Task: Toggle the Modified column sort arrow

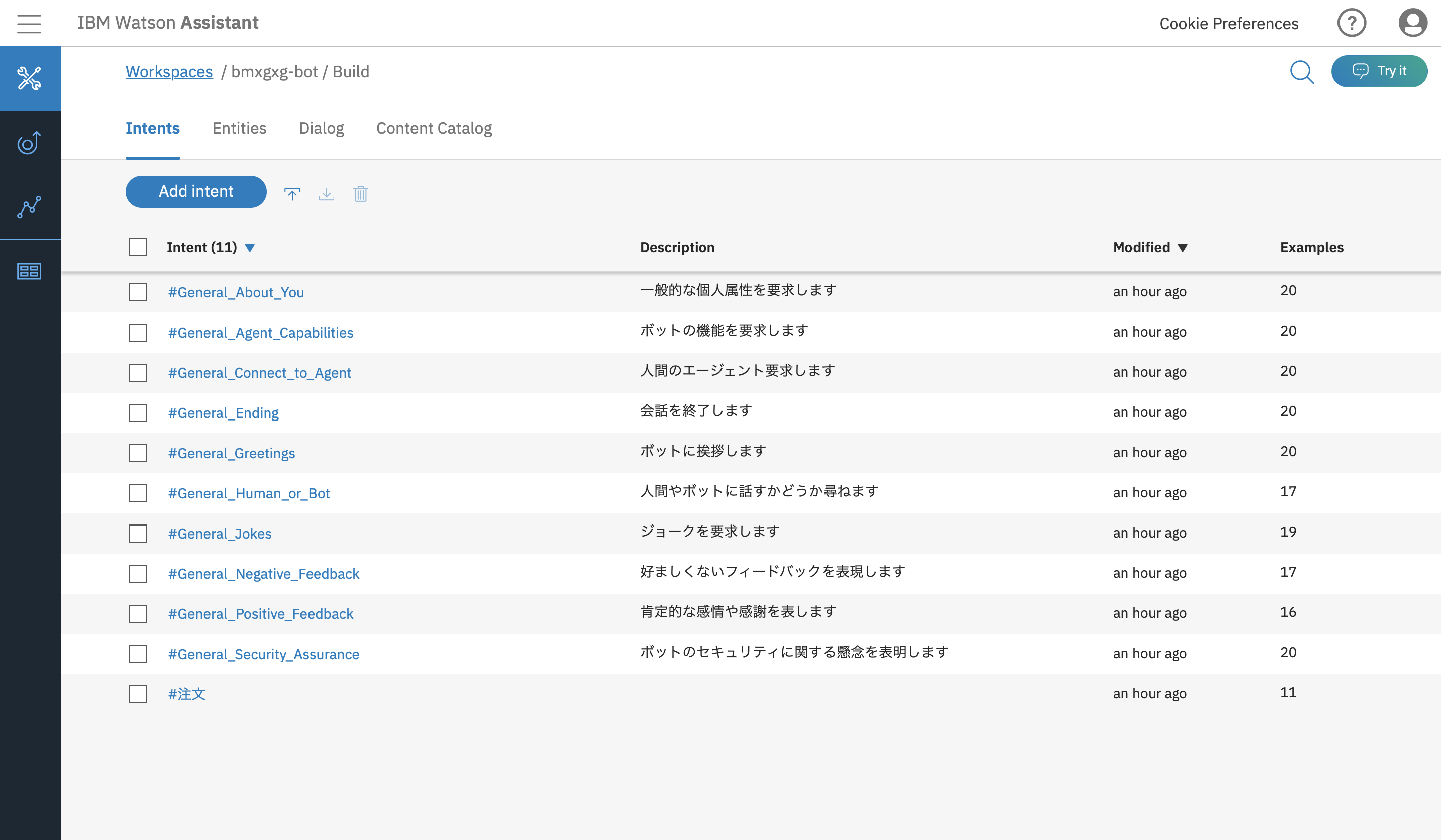Action: [x=1183, y=248]
